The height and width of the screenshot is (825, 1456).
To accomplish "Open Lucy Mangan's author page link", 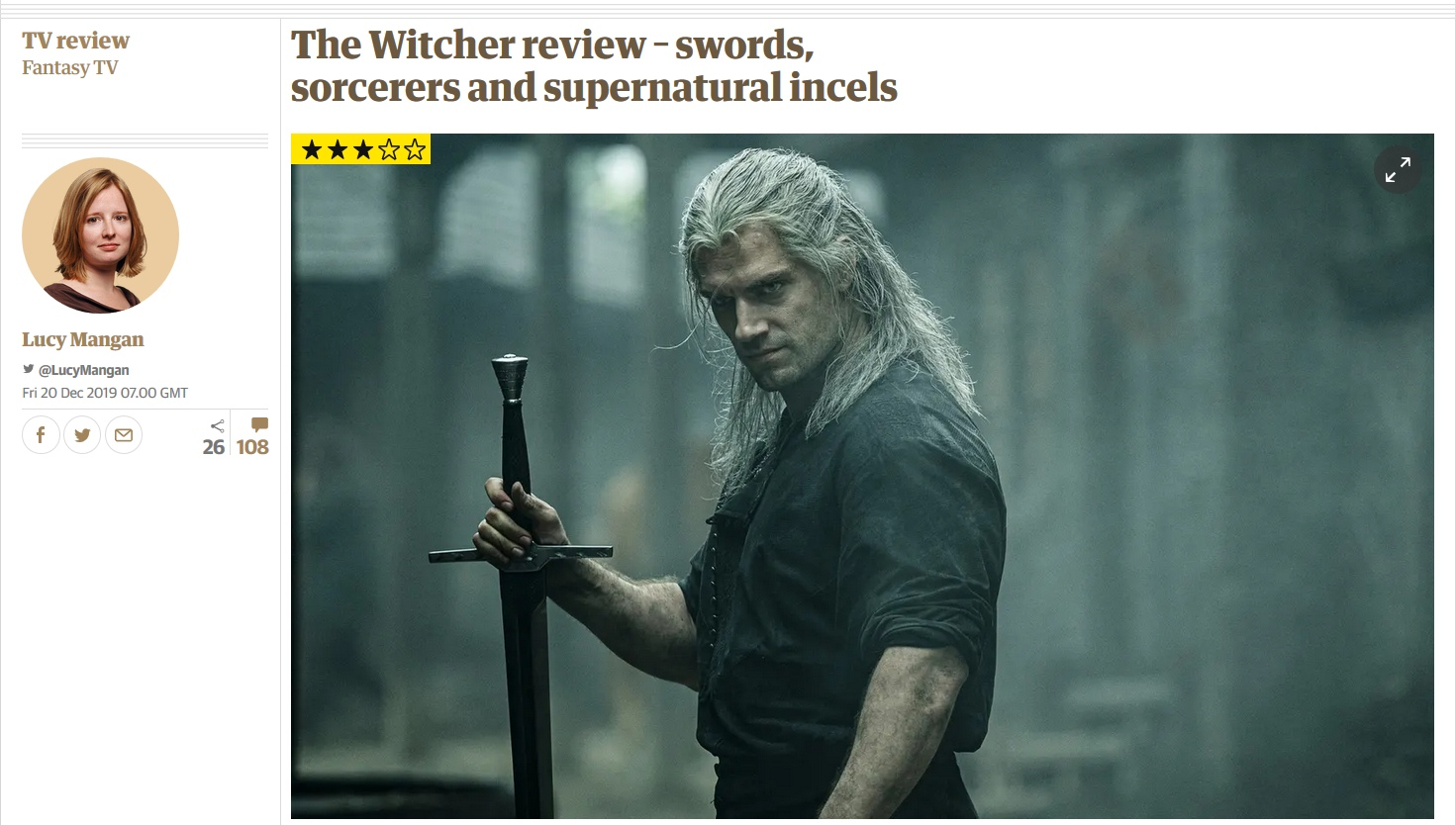I will pyautogui.click(x=83, y=339).
